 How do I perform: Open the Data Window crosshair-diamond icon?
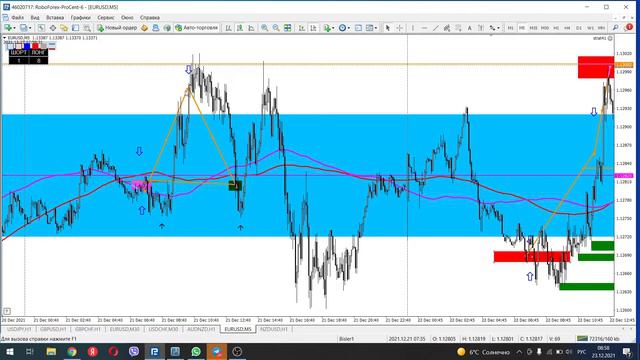pos(53,28)
